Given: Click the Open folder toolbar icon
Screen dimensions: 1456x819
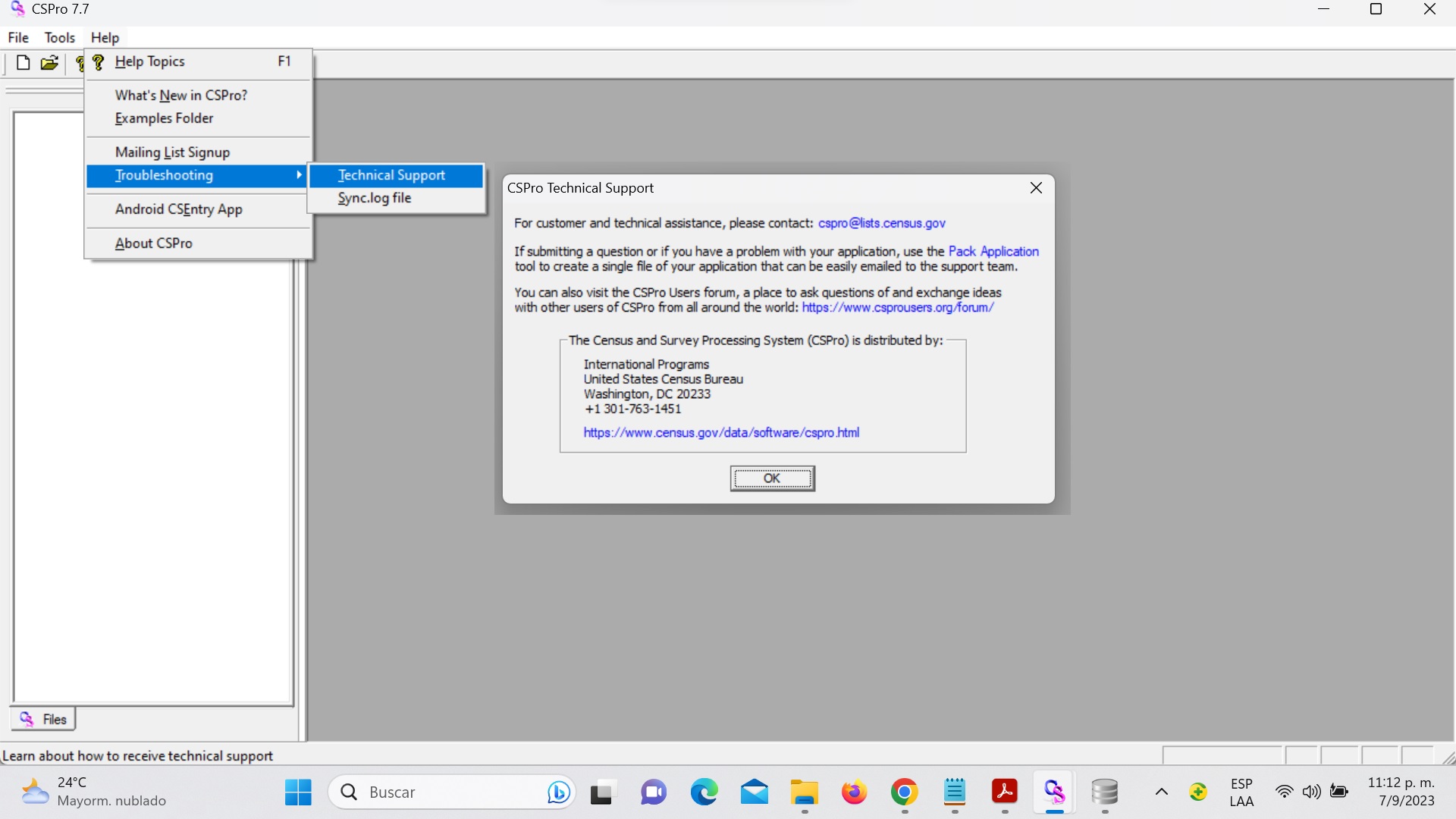Looking at the screenshot, I should tap(49, 63).
